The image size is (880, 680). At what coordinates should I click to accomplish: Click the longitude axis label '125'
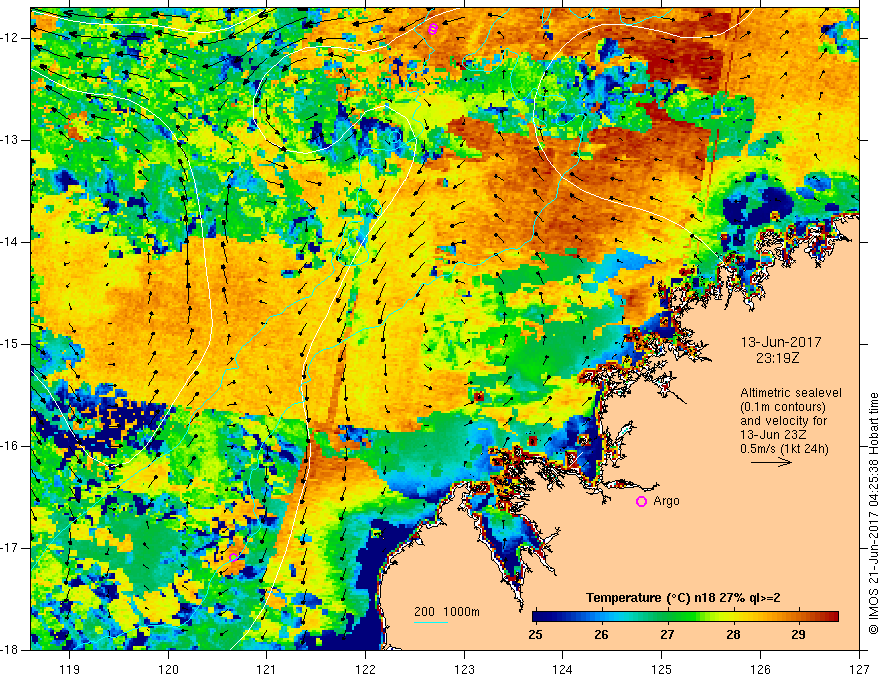(x=662, y=669)
